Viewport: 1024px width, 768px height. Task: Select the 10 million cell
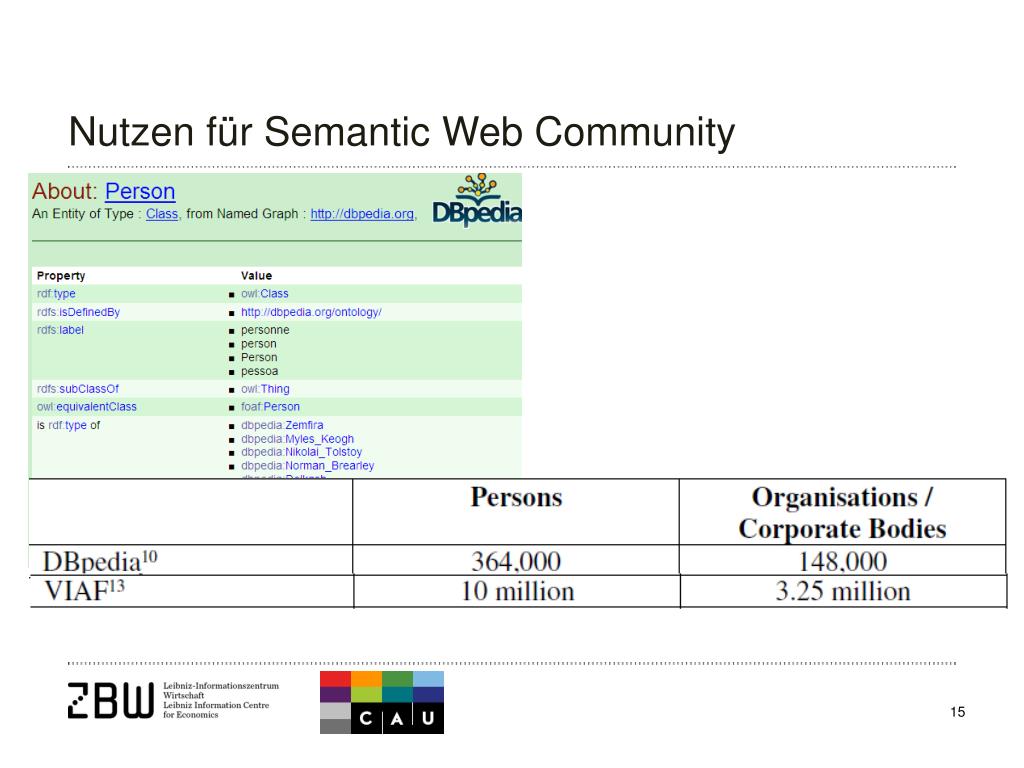tap(518, 592)
